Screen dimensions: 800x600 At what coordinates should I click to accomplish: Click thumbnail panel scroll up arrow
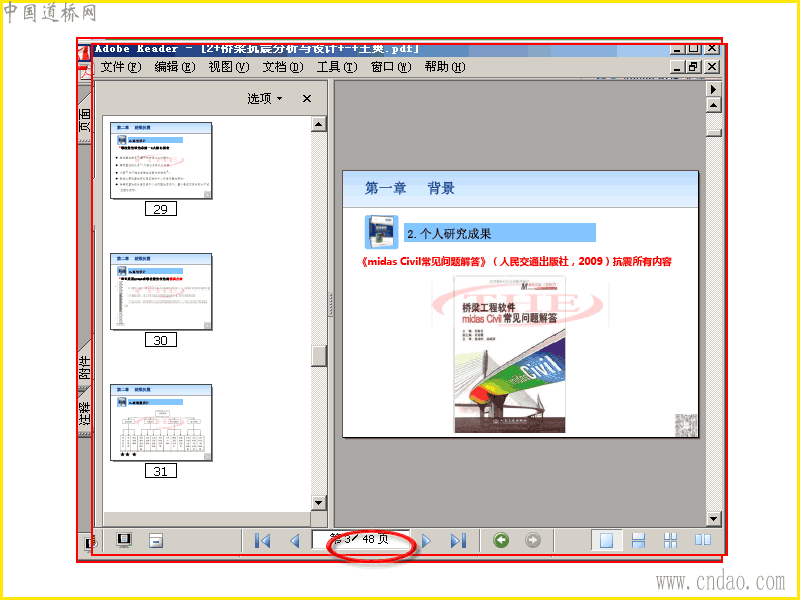[318, 124]
